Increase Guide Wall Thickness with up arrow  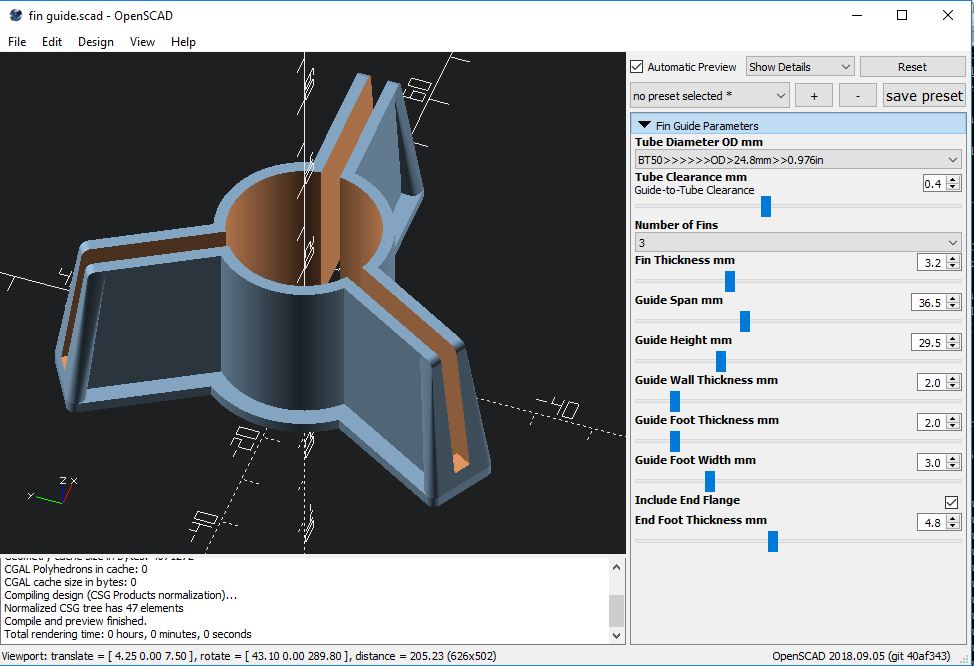(954, 378)
